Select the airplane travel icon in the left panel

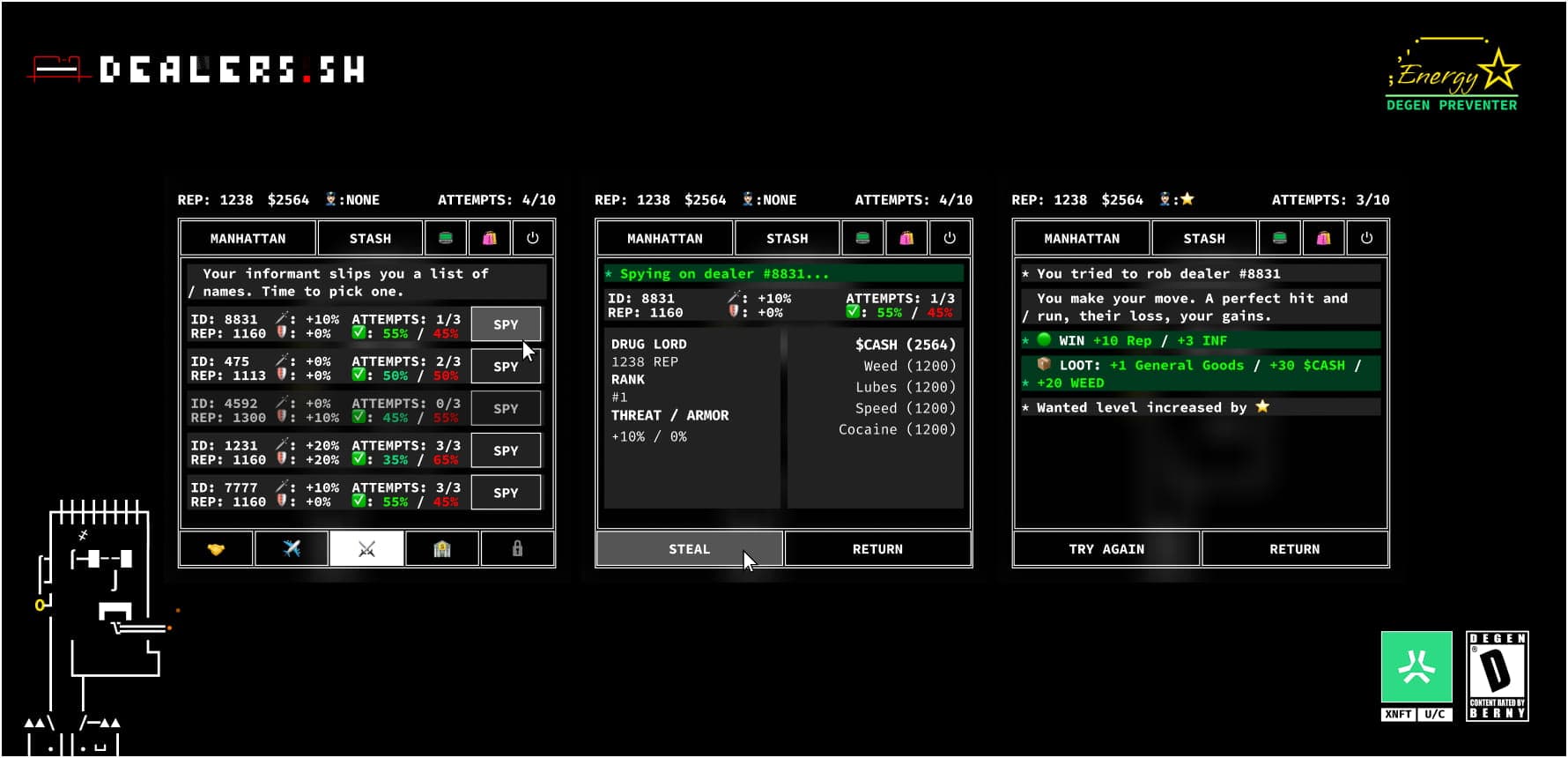(292, 549)
